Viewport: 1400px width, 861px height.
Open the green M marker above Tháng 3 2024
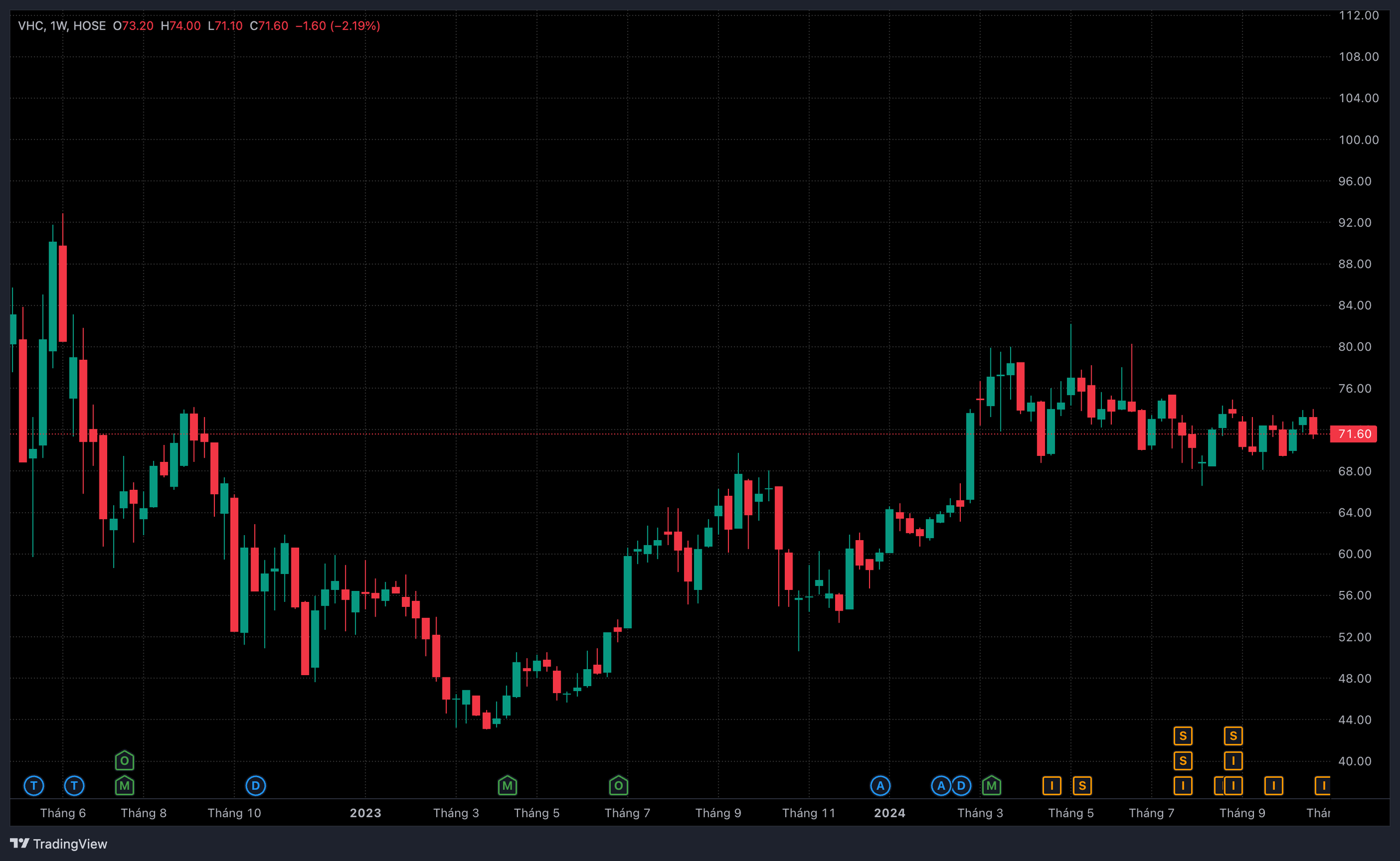coord(991,786)
